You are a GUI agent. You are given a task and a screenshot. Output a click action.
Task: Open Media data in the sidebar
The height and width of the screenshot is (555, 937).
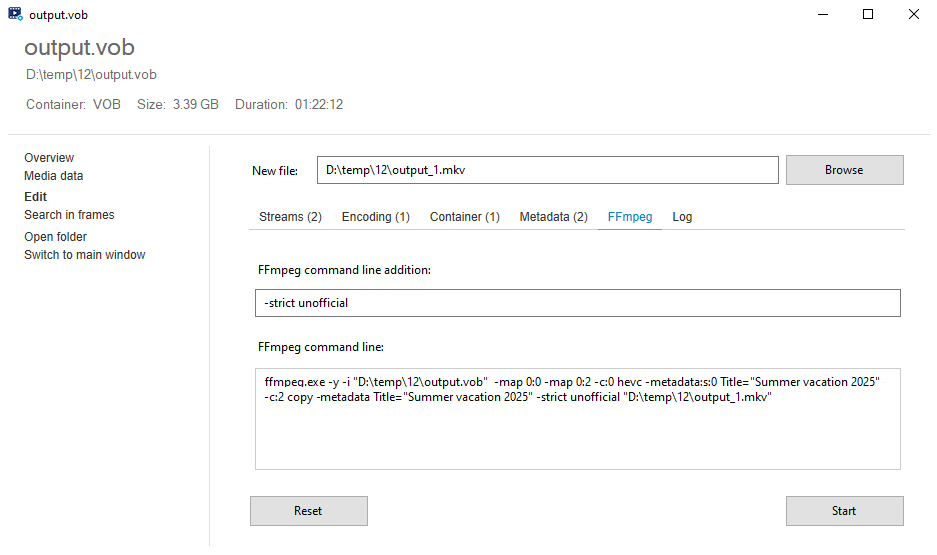tap(54, 176)
